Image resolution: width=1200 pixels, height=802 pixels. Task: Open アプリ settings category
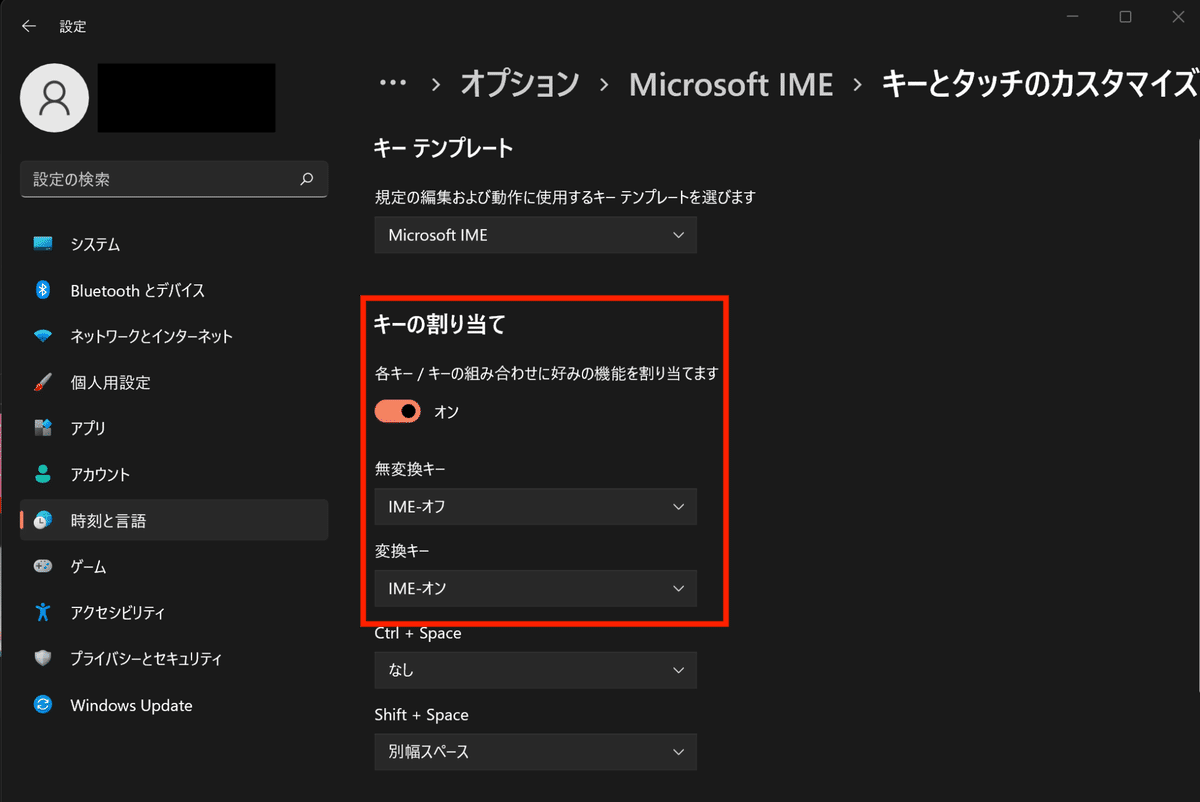(174, 428)
